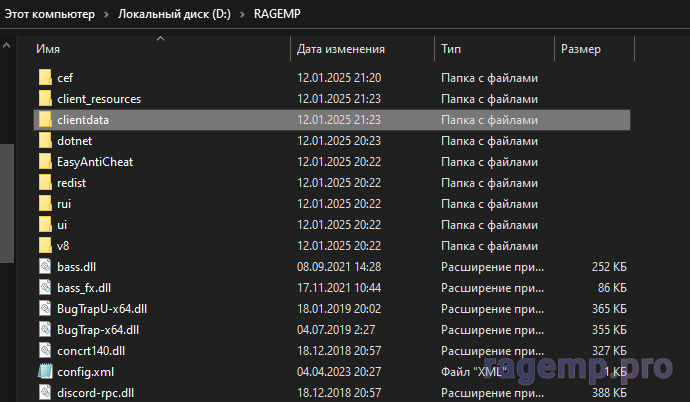Open the client_resources folder icon
Viewport: 690px width, 402px height.
click(45, 99)
